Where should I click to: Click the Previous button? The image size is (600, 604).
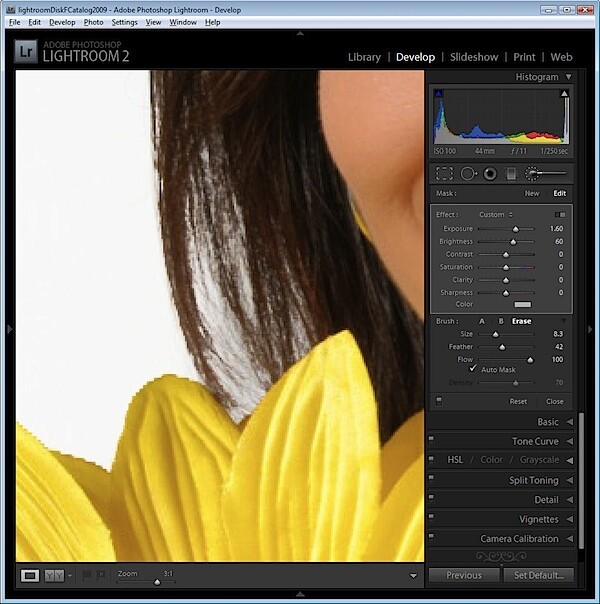coord(464,575)
